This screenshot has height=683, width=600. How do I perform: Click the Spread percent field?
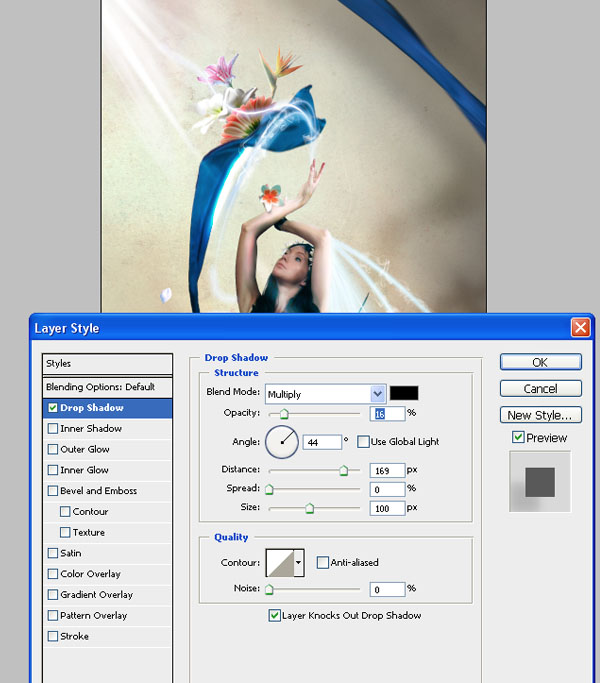(387, 490)
